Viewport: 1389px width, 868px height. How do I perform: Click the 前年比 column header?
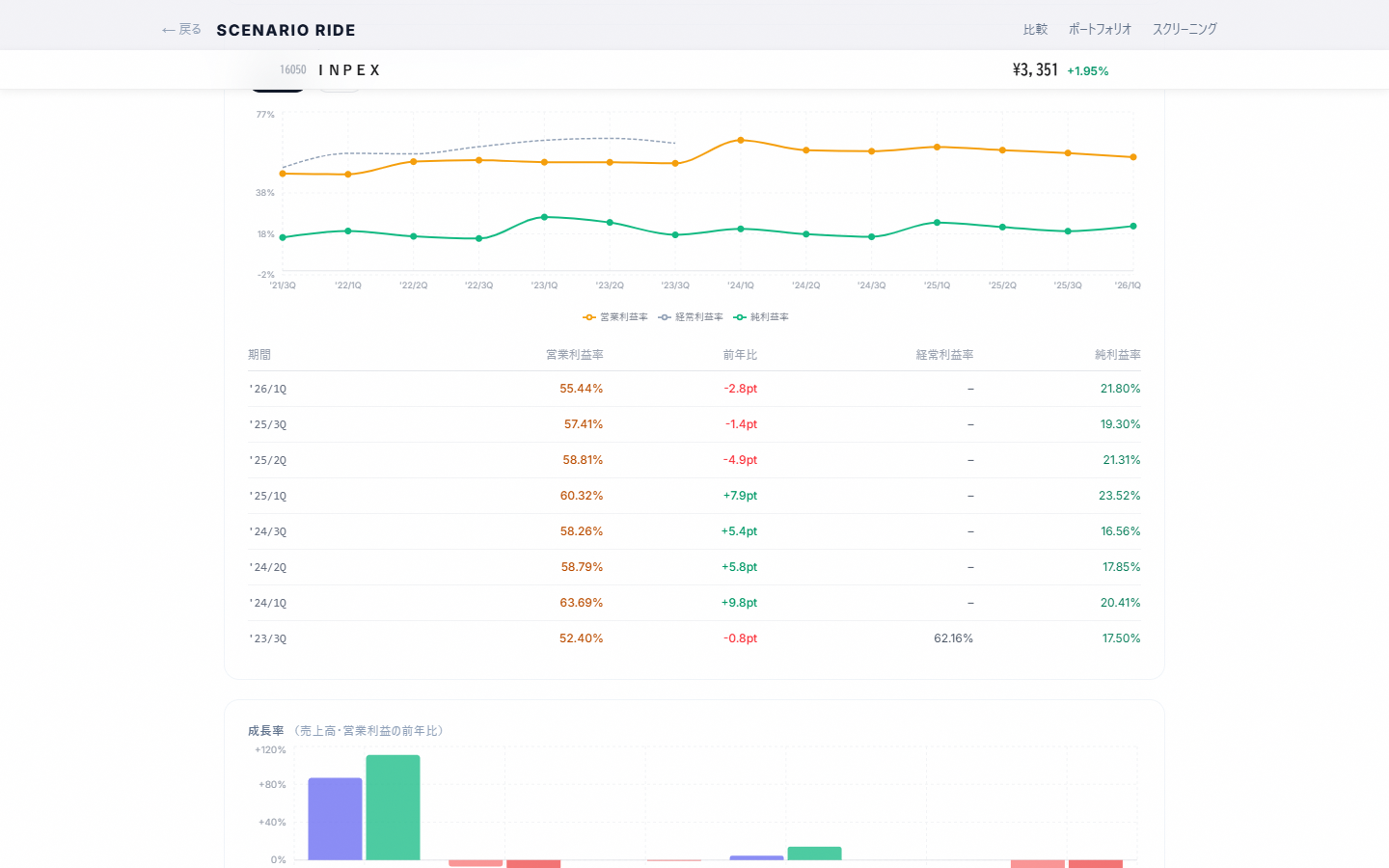click(740, 355)
